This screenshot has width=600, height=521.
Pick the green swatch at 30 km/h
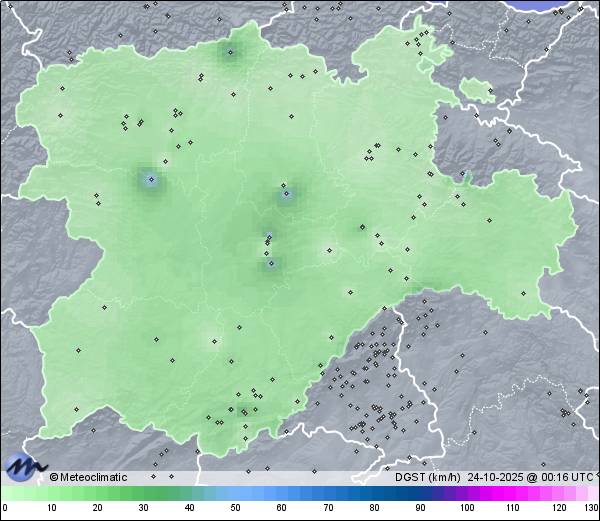(142, 493)
